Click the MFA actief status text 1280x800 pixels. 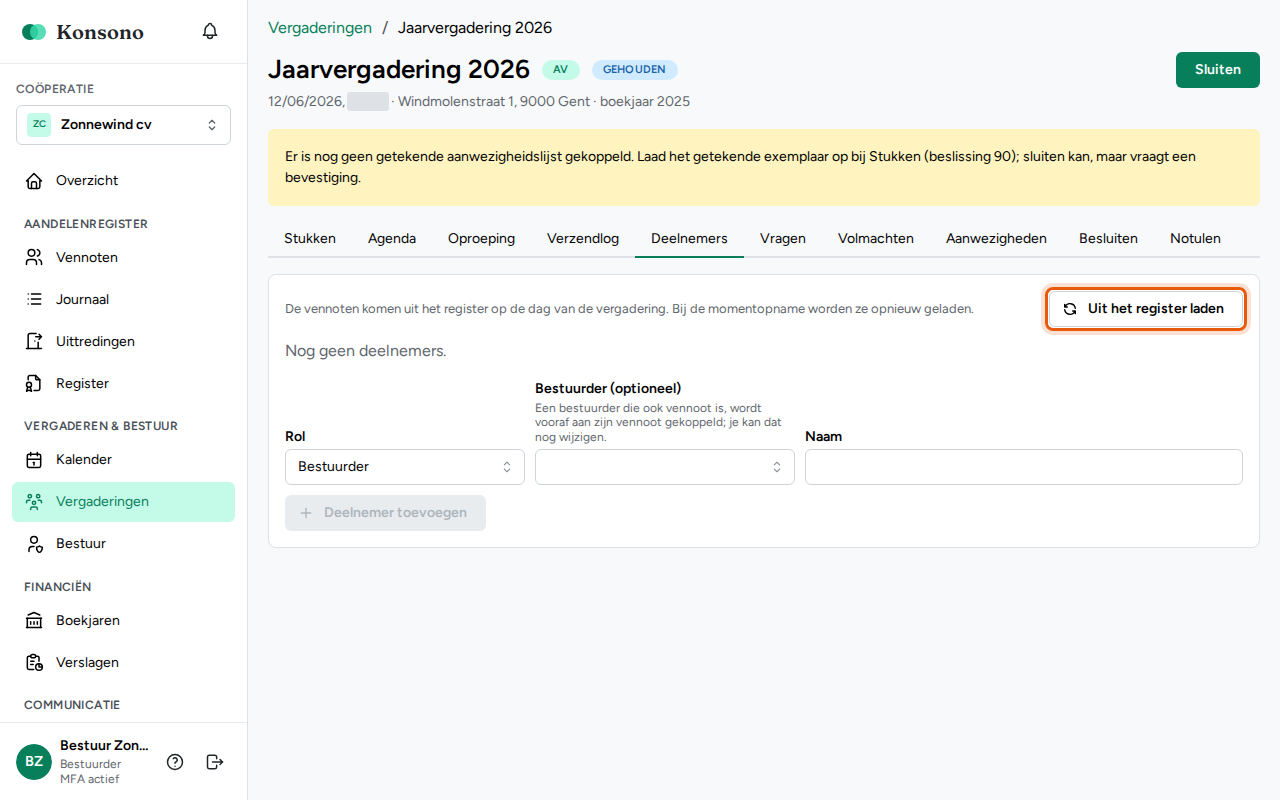click(x=89, y=779)
